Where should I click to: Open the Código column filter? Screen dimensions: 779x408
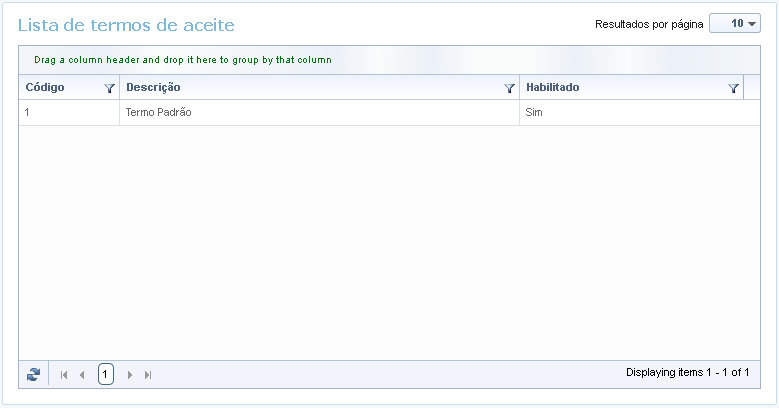tap(109, 88)
